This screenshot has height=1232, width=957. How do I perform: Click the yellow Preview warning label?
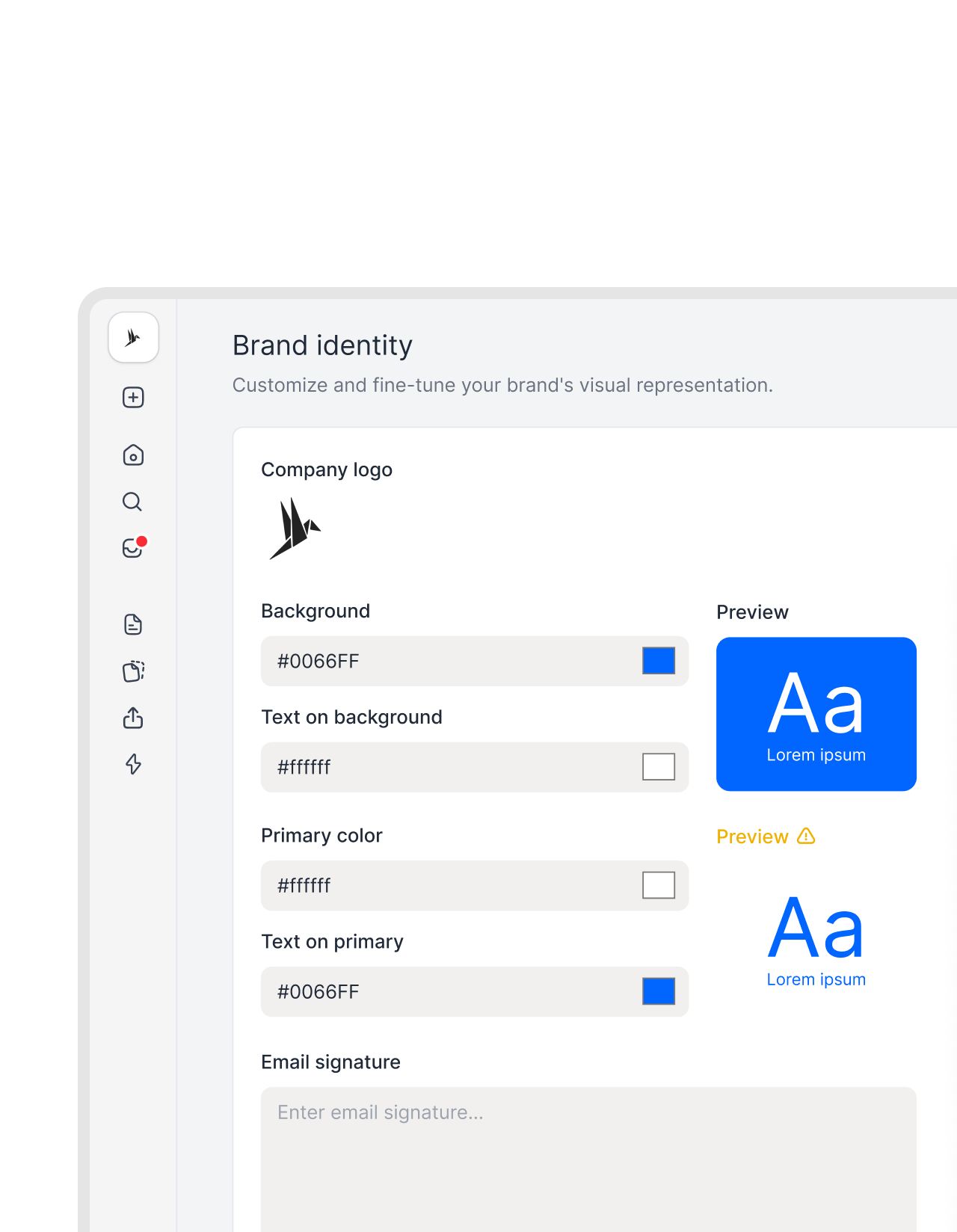click(752, 837)
